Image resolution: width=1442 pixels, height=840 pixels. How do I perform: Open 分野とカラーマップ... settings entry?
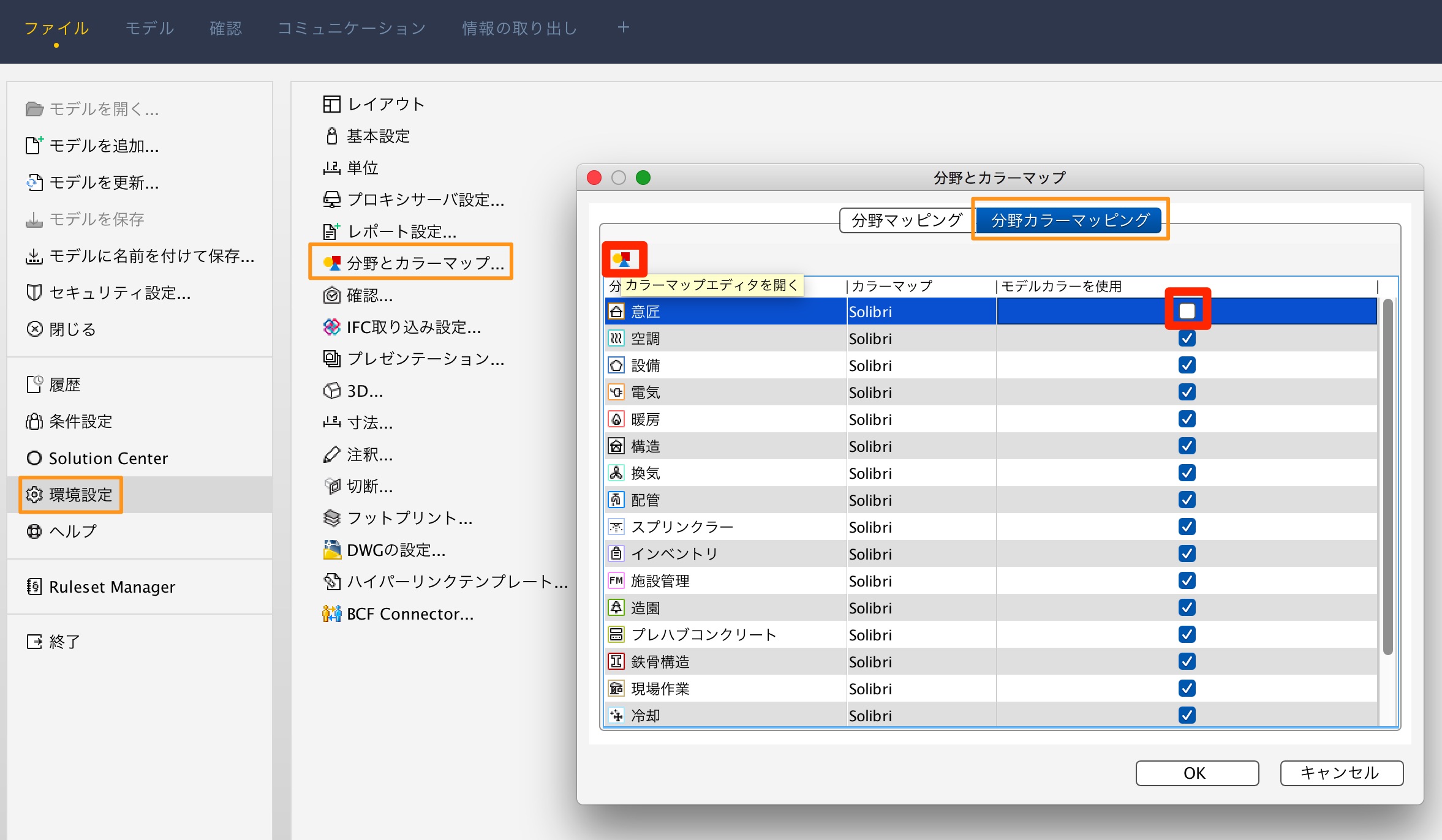(x=413, y=263)
